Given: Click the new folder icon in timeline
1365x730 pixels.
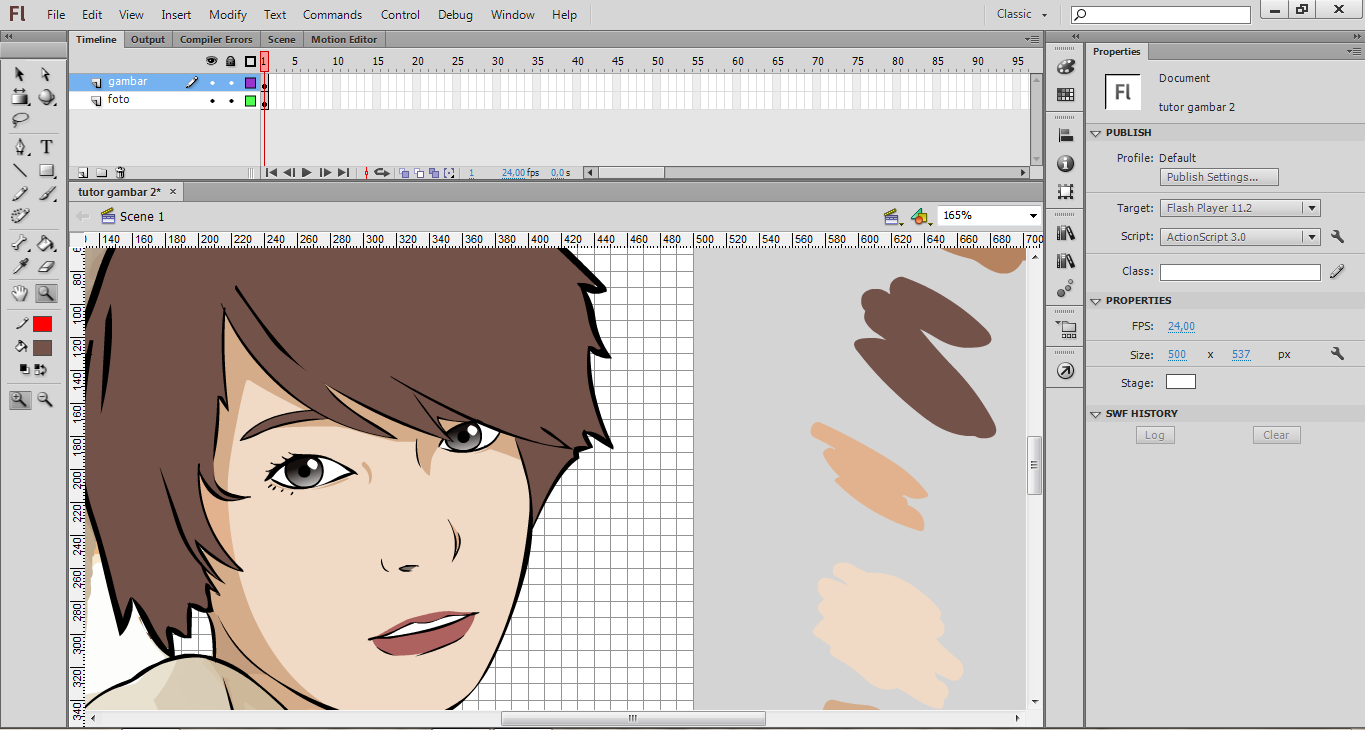Looking at the screenshot, I should click(x=102, y=173).
